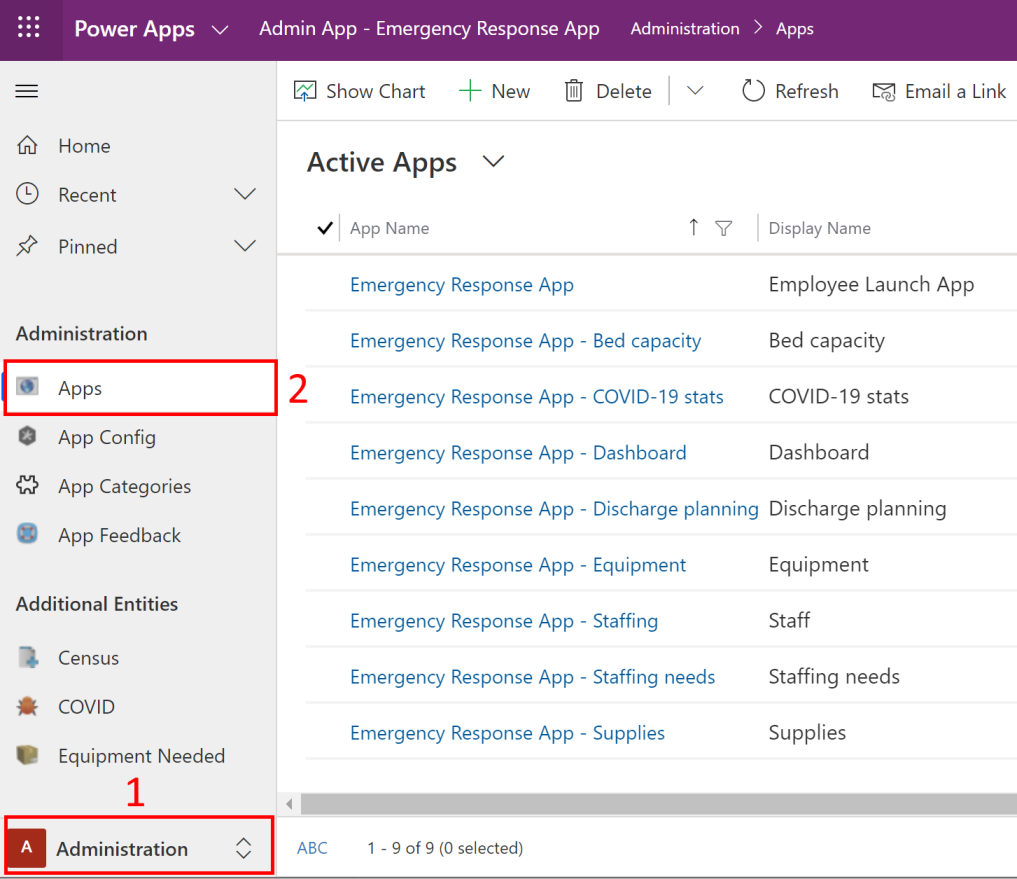Click the horizontal scrollbar track

tap(658, 804)
